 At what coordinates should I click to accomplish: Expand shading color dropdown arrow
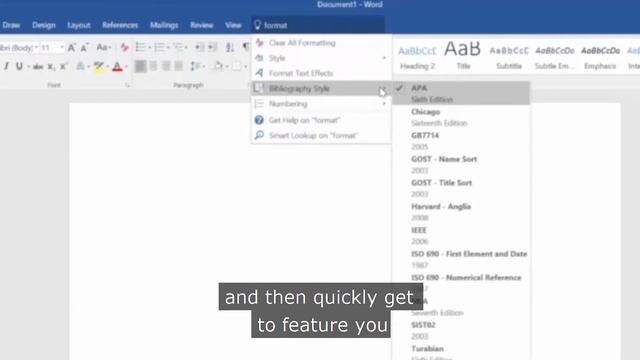[x=227, y=66]
